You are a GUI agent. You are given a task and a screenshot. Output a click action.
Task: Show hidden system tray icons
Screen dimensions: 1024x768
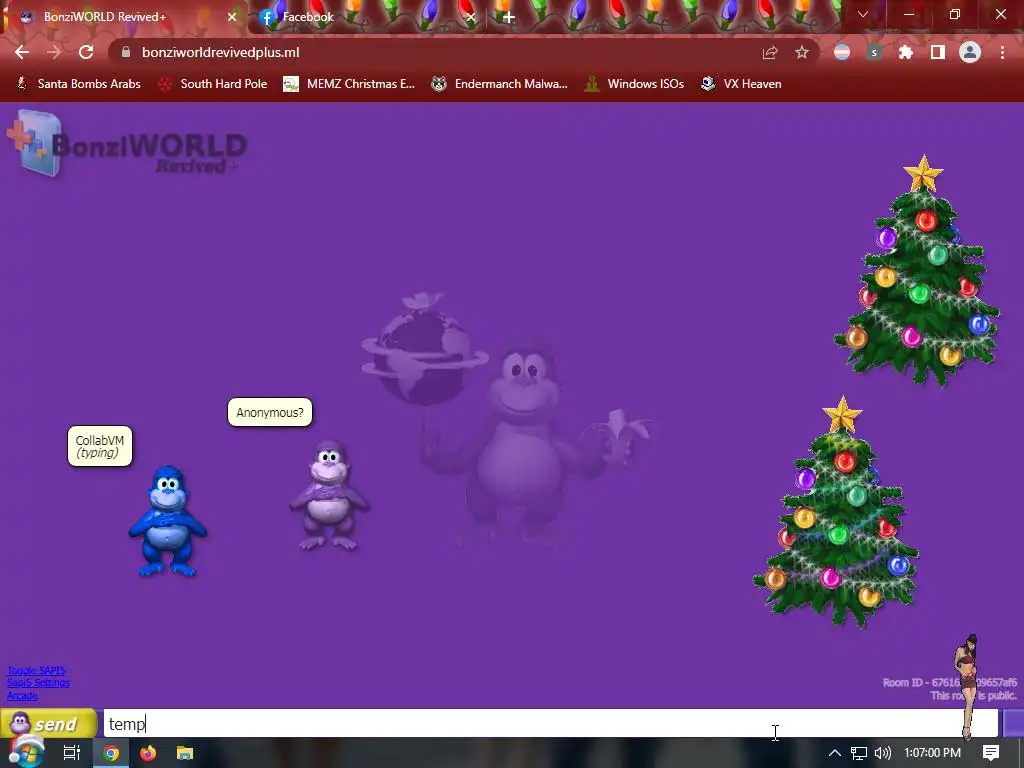click(835, 753)
